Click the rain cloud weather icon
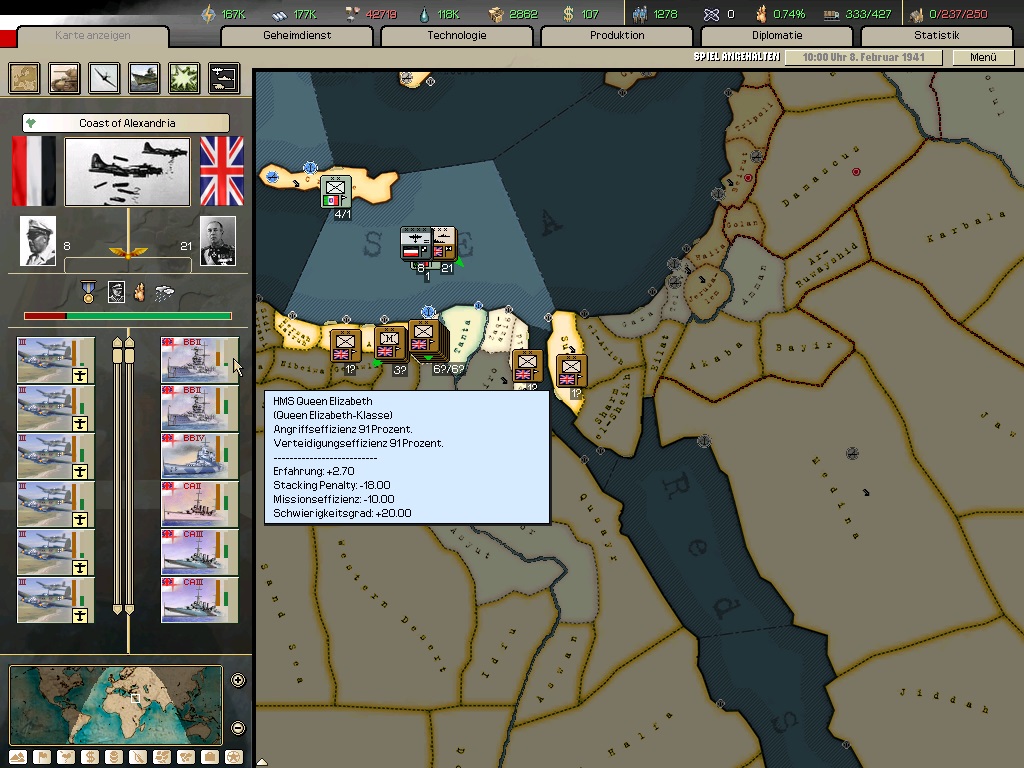The width and height of the screenshot is (1024, 768). tap(164, 293)
